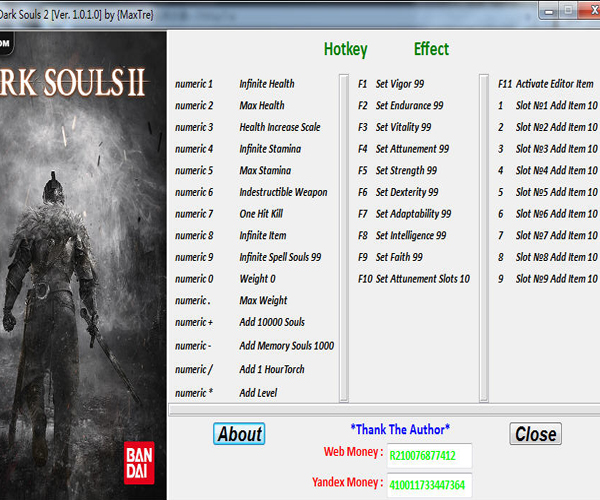Select Slot №9 Add Item 10 text
This screenshot has width=600, height=500.
557,279
